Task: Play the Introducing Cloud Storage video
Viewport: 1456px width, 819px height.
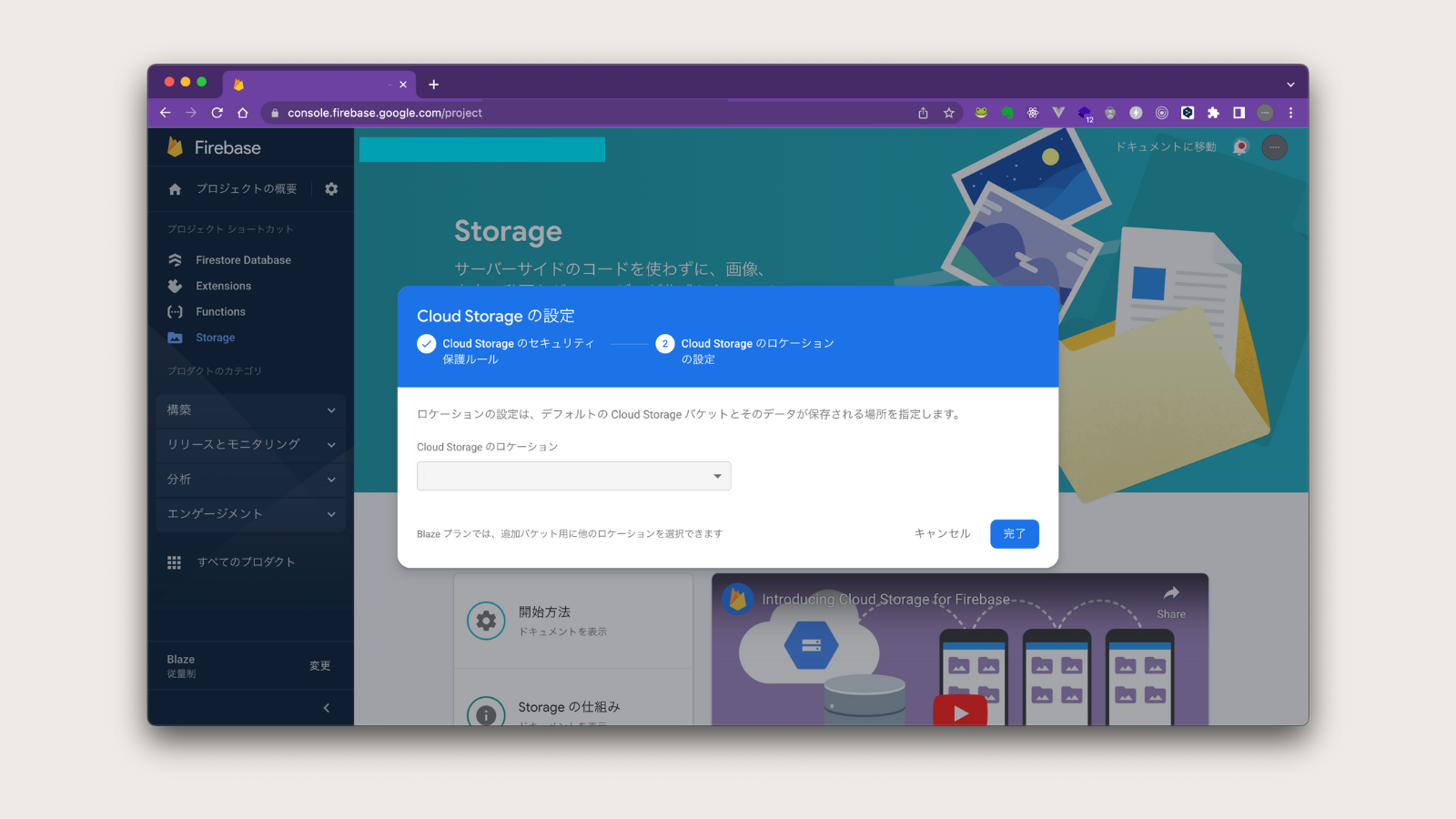Action: (x=960, y=712)
